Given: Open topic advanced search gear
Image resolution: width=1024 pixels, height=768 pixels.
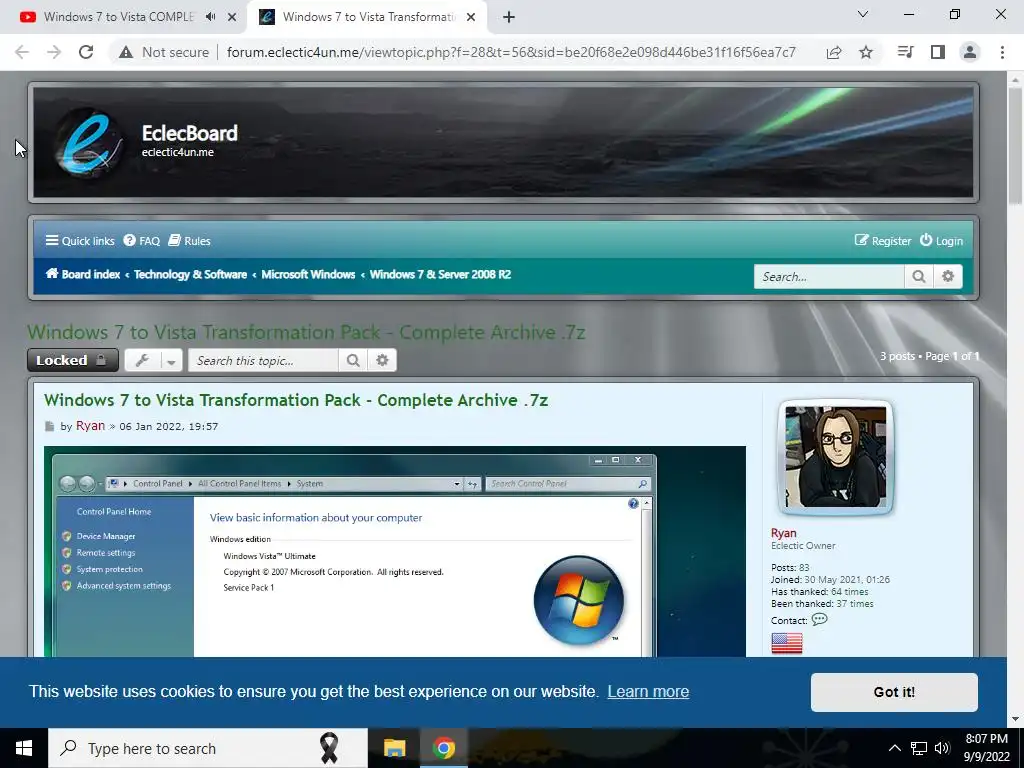Looking at the screenshot, I should point(382,360).
